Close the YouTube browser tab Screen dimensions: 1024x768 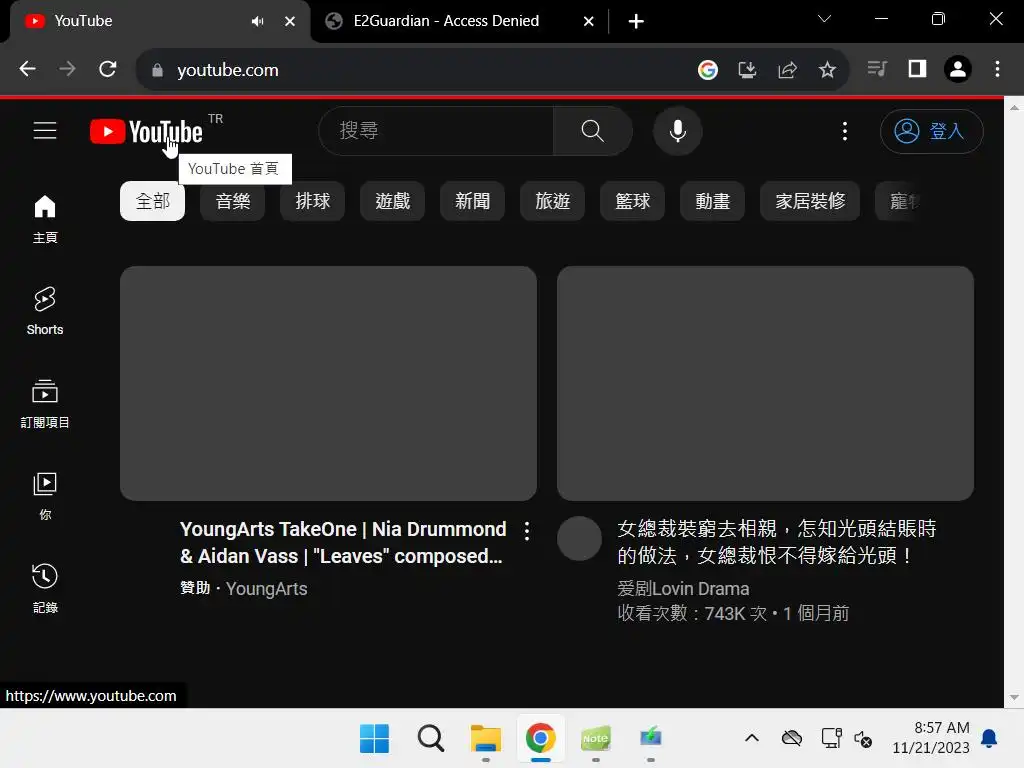[290, 22]
